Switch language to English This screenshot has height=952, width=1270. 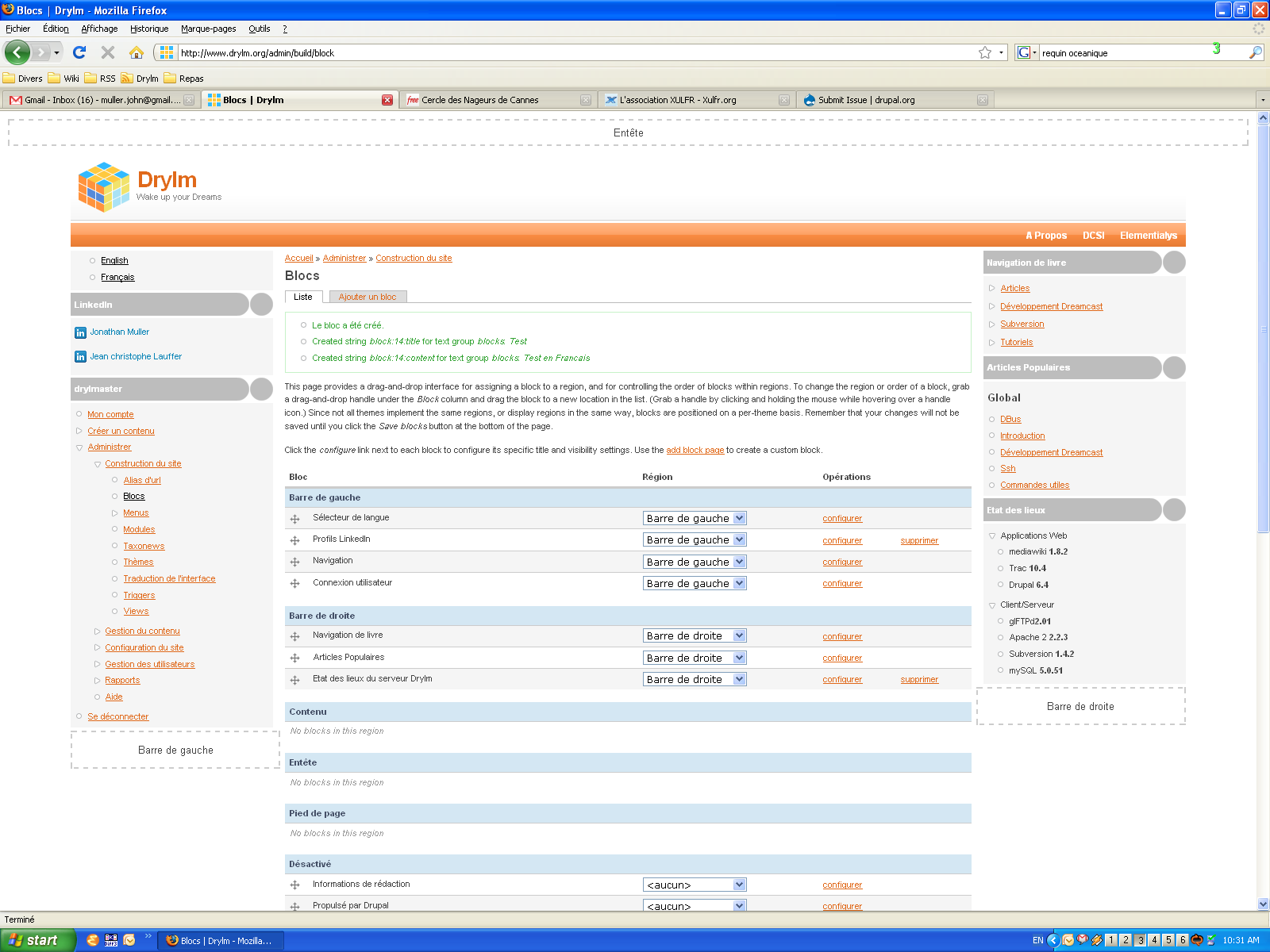pyautogui.click(x=114, y=261)
